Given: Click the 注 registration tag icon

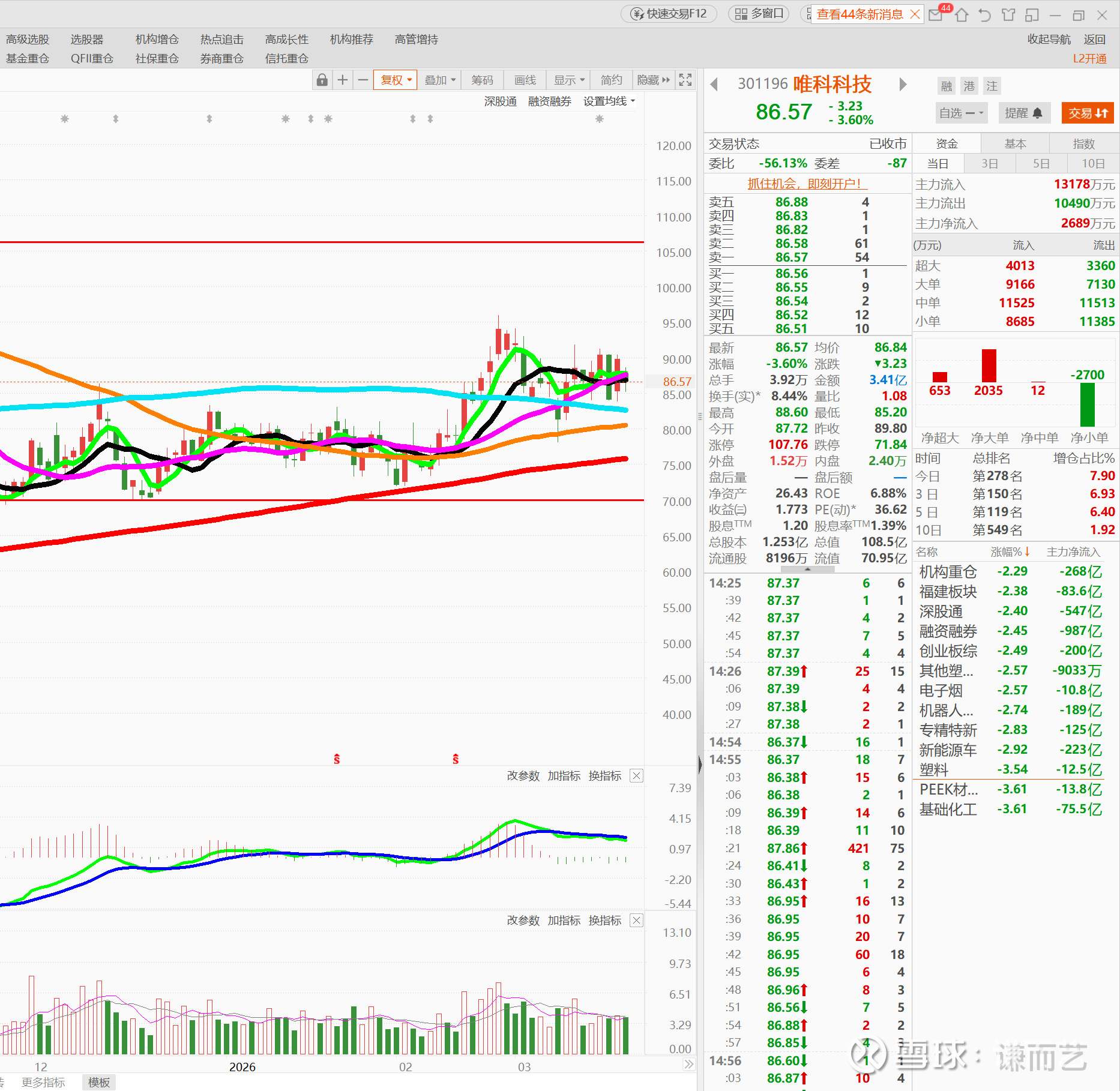Looking at the screenshot, I should [992, 86].
